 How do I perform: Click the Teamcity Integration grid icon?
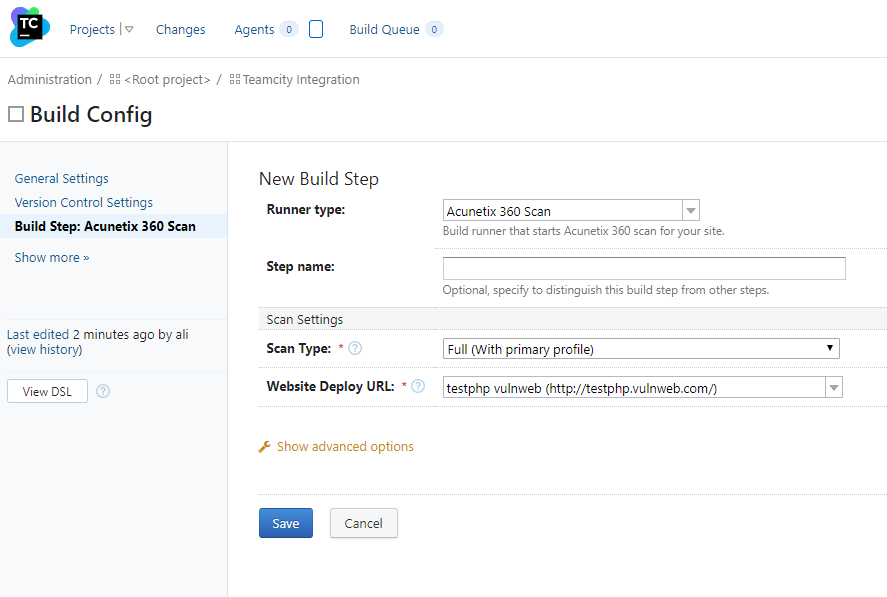coord(235,79)
